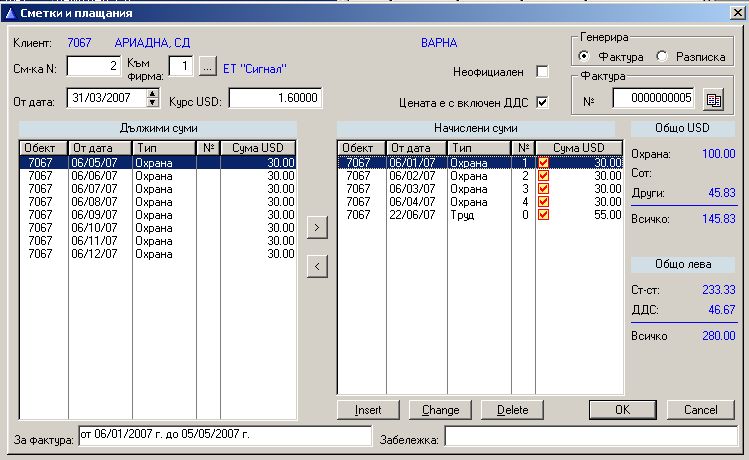Select owed row dated 06/10/07
749x460 pixels.
pyautogui.click(x=158, y=228)
